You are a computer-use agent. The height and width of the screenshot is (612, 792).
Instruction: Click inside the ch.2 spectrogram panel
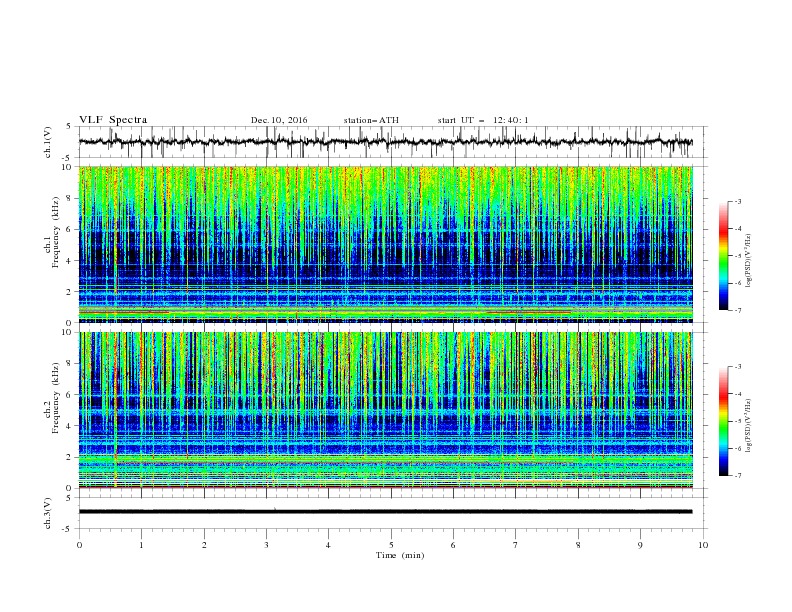385,410
